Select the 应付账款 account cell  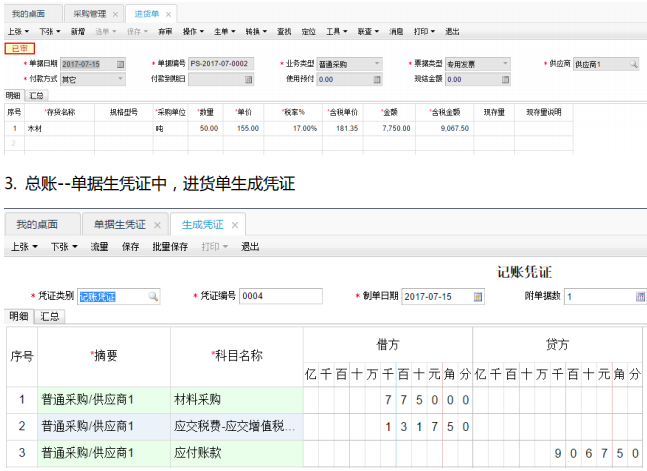click(236, 454)
